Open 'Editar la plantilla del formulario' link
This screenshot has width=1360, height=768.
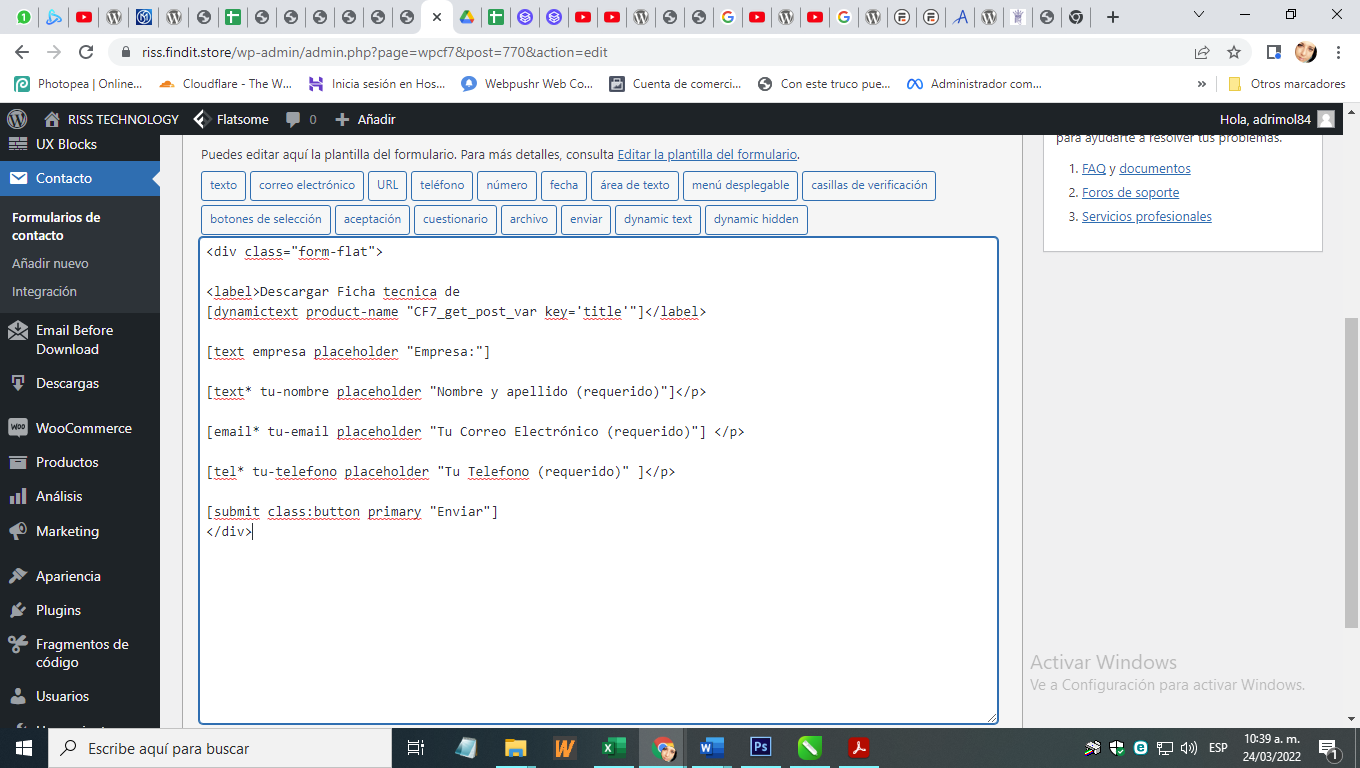tap(707, 155)
